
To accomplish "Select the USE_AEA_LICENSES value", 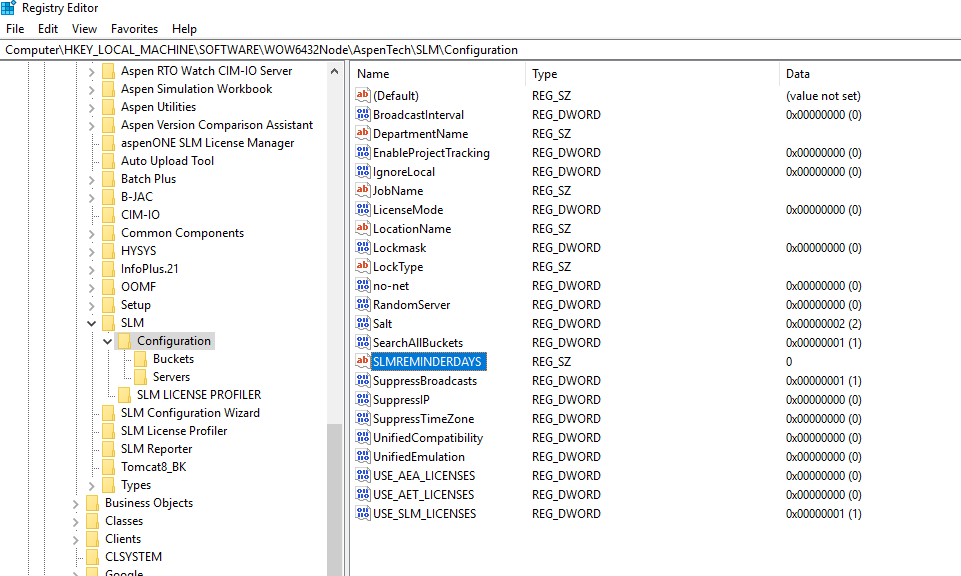I will [x=424, y=476].
